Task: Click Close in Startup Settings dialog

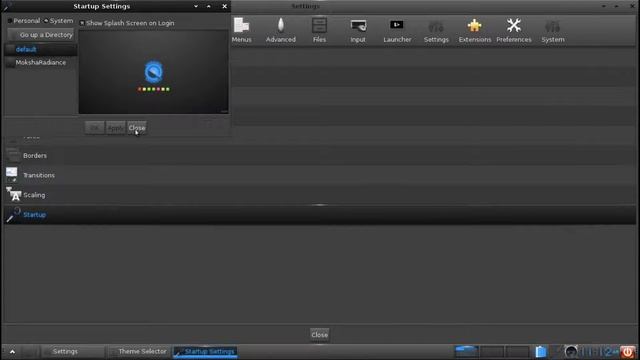Action: pyautogui.click(x=137, y=128)
